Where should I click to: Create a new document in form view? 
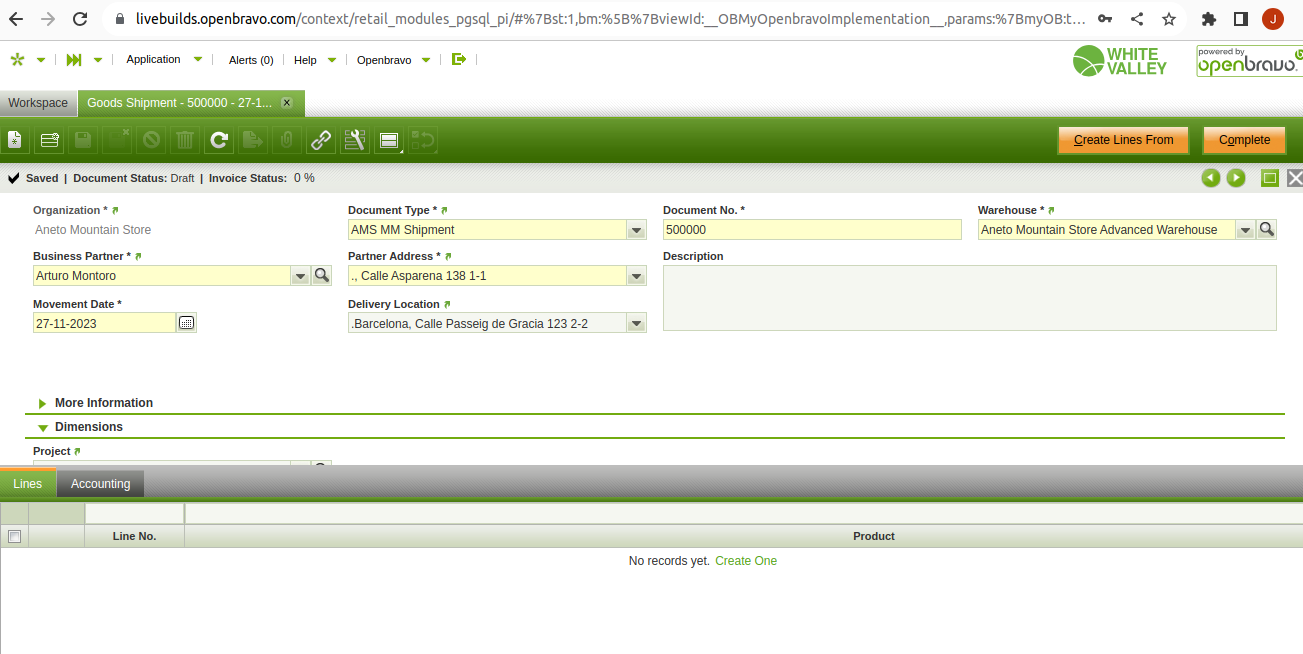pyautogui.click(x=14, y=140)
